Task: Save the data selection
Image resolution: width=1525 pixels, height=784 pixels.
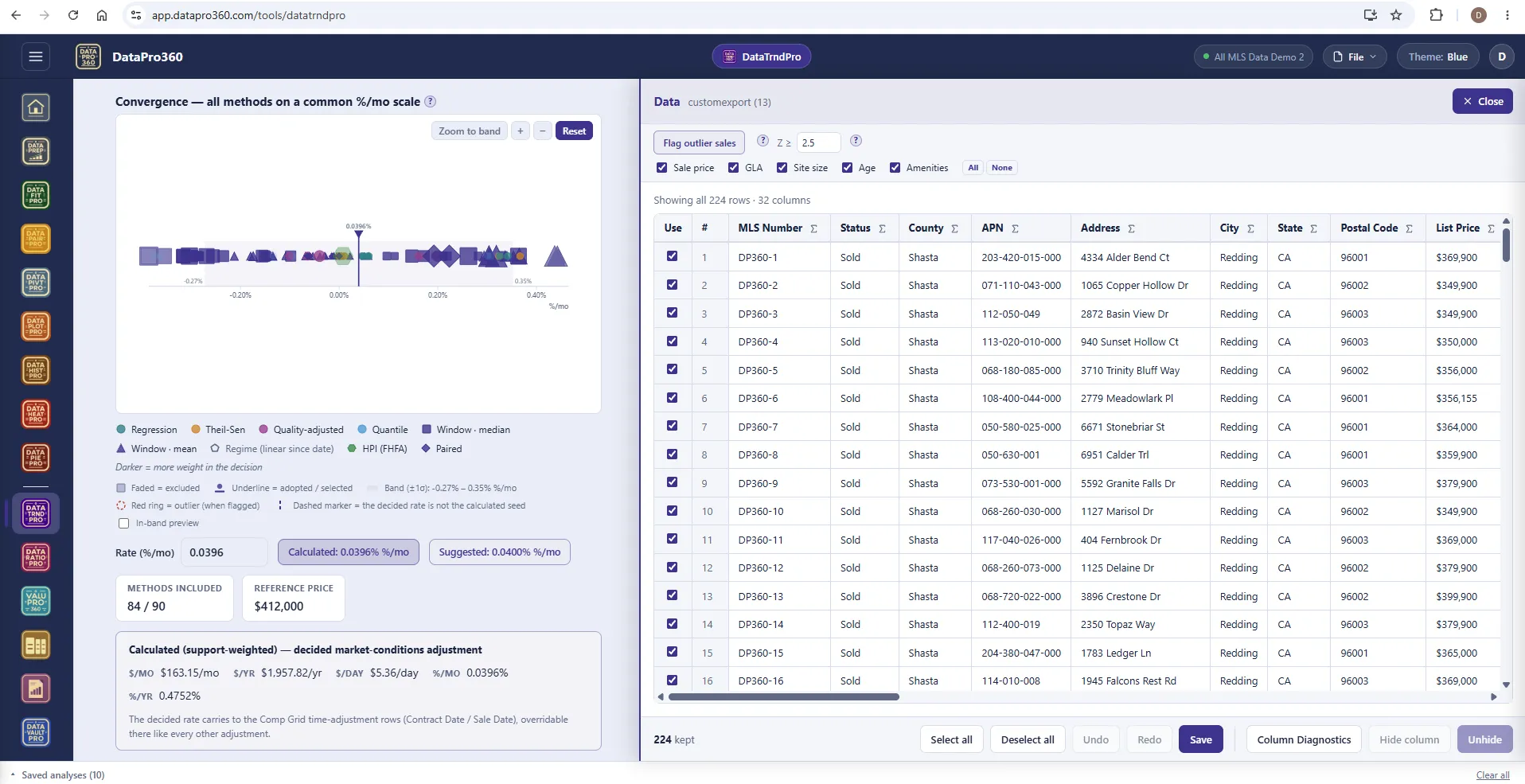Action: click(1200, 739)
